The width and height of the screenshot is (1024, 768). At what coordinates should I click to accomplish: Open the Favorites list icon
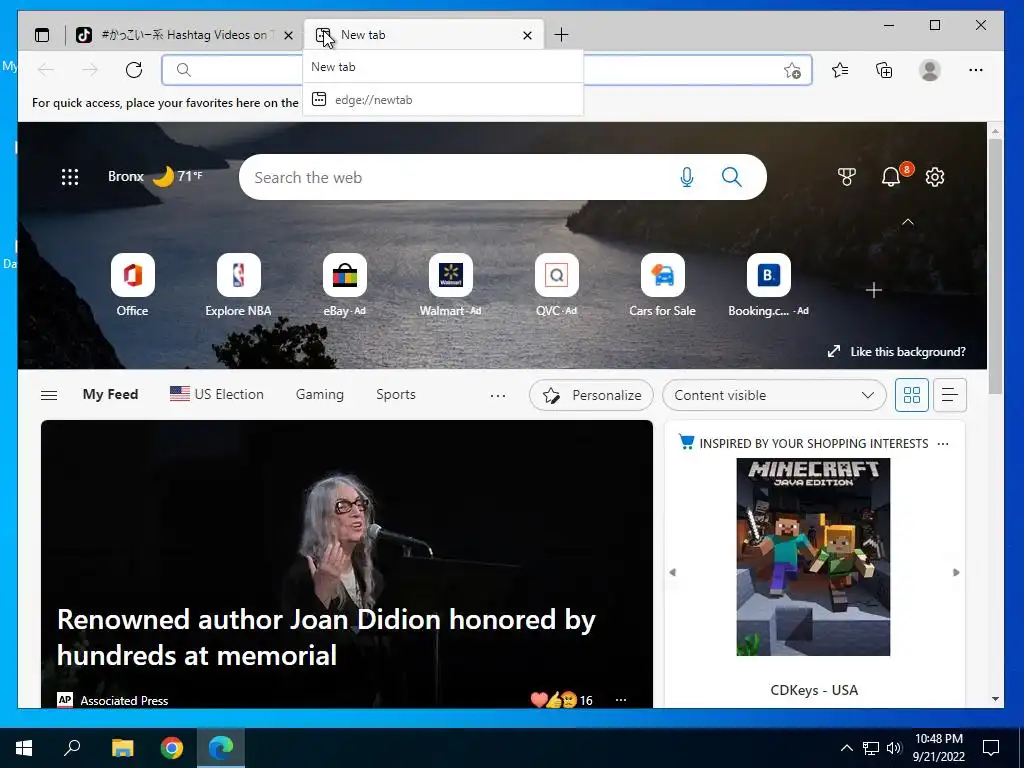tap(840, 70)
